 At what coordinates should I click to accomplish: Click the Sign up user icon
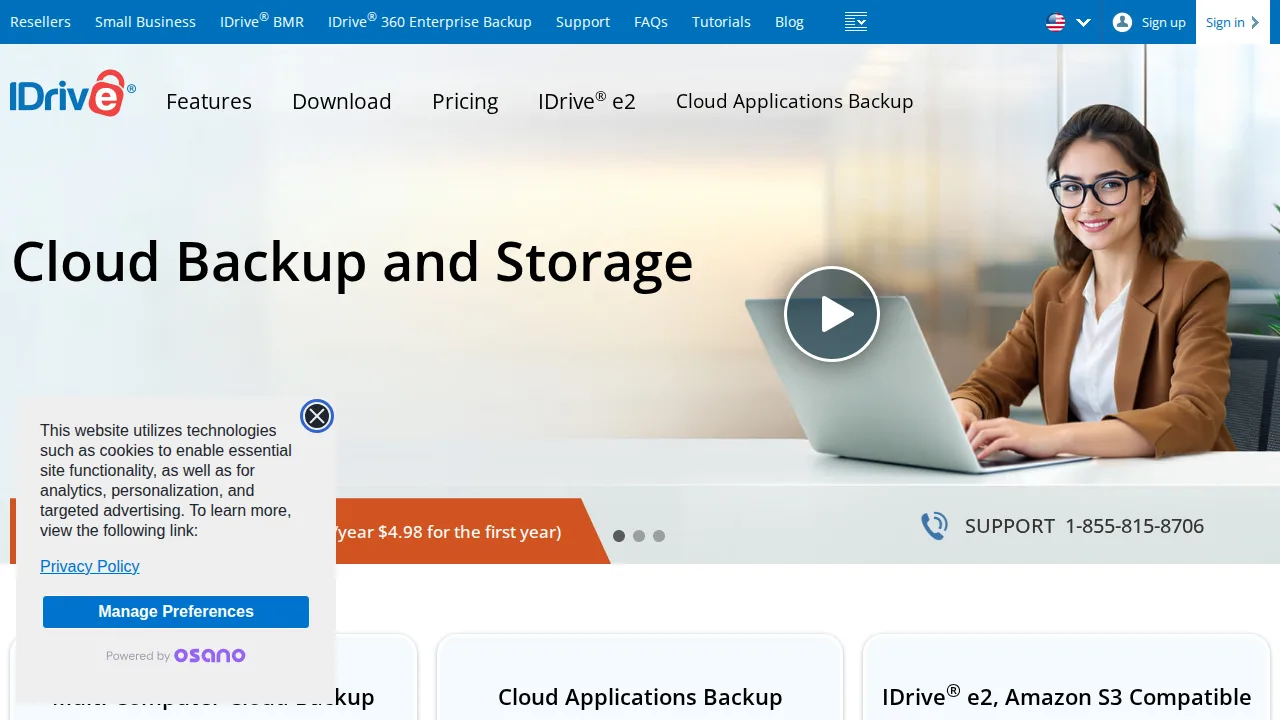1122,22
